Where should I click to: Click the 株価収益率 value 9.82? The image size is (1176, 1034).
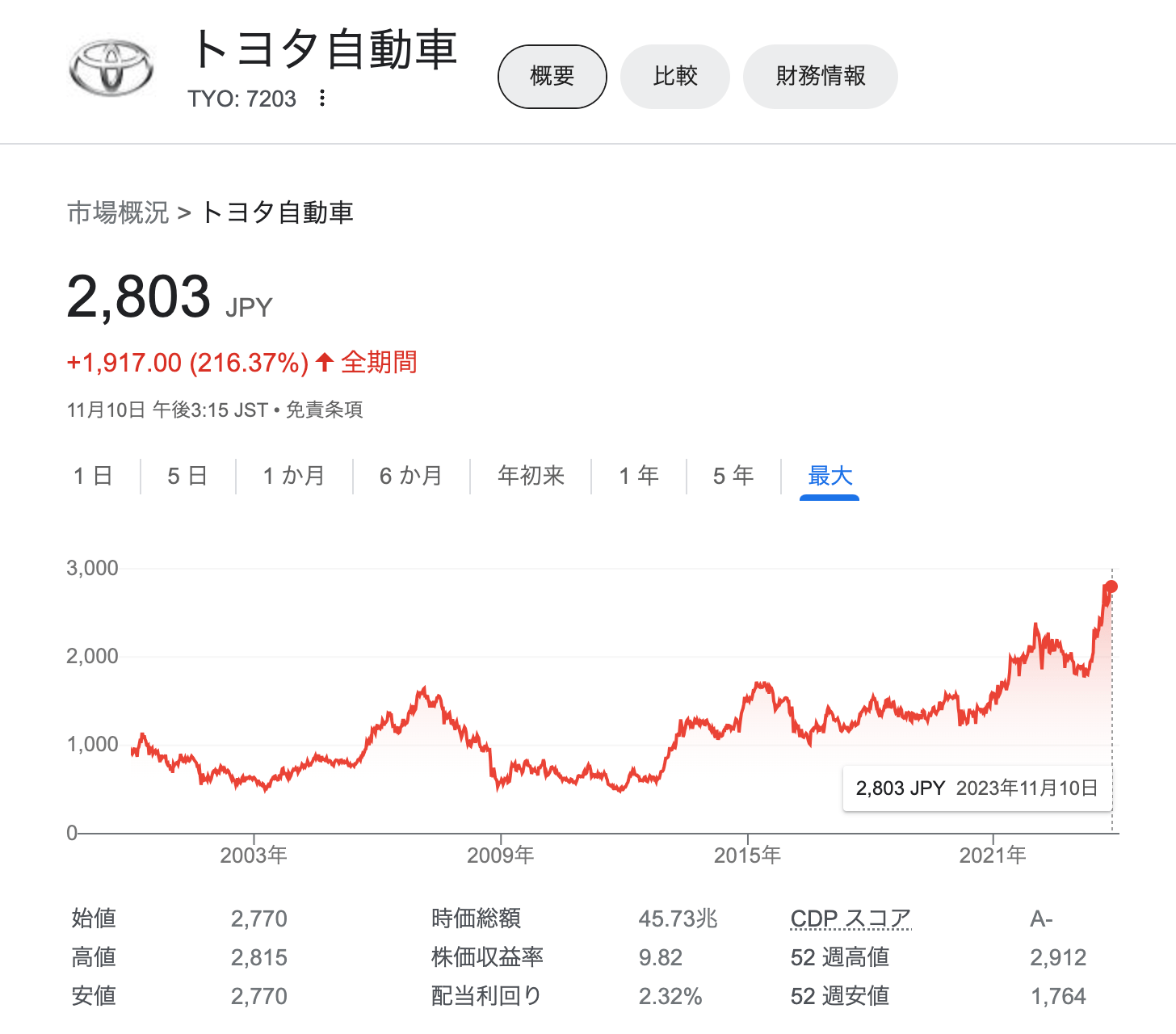pos(661,957)
